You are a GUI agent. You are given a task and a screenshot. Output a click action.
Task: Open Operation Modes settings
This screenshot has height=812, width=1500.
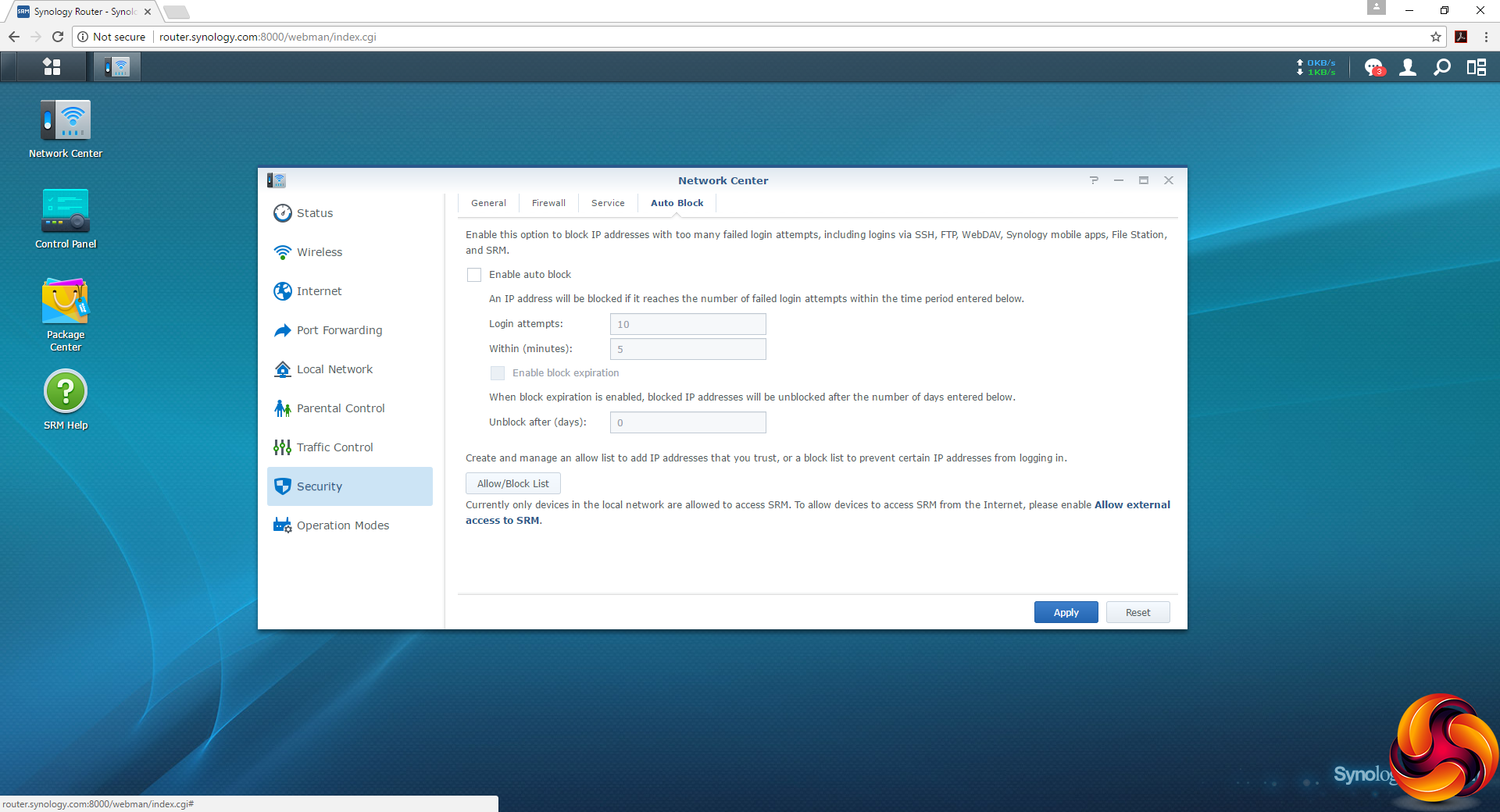pos(350,525)
